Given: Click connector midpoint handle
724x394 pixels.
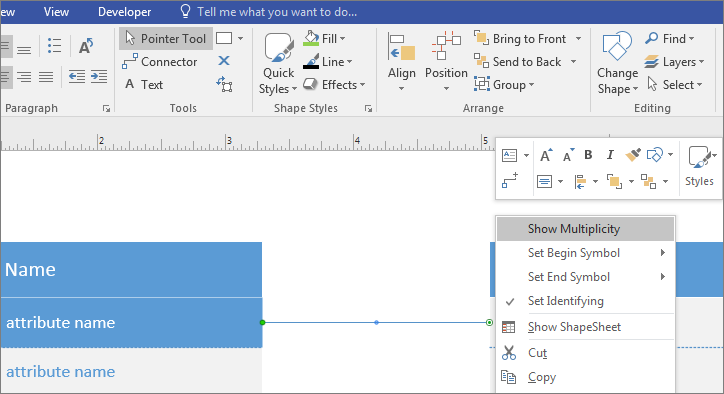Looking at the screenshot, I should (x=376, y=322).
